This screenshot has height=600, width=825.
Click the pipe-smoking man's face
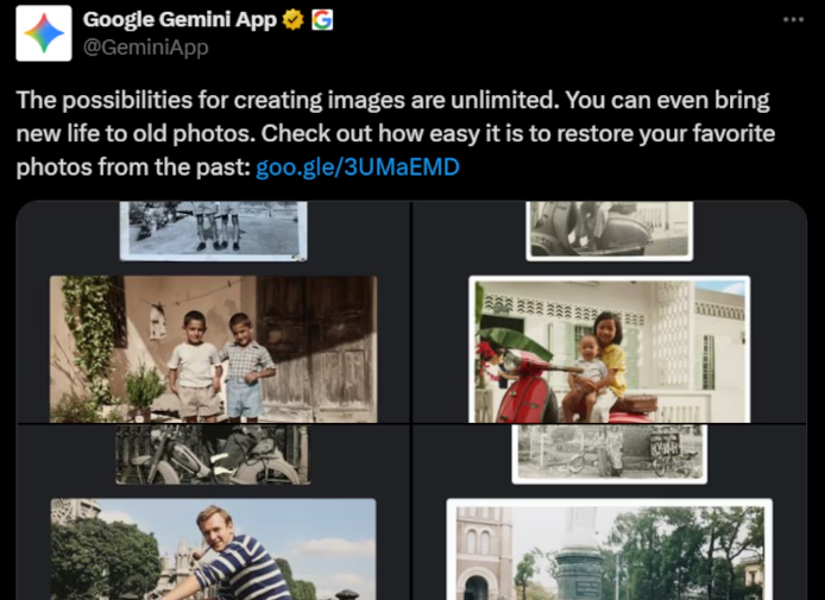click(x=215, y=528)
